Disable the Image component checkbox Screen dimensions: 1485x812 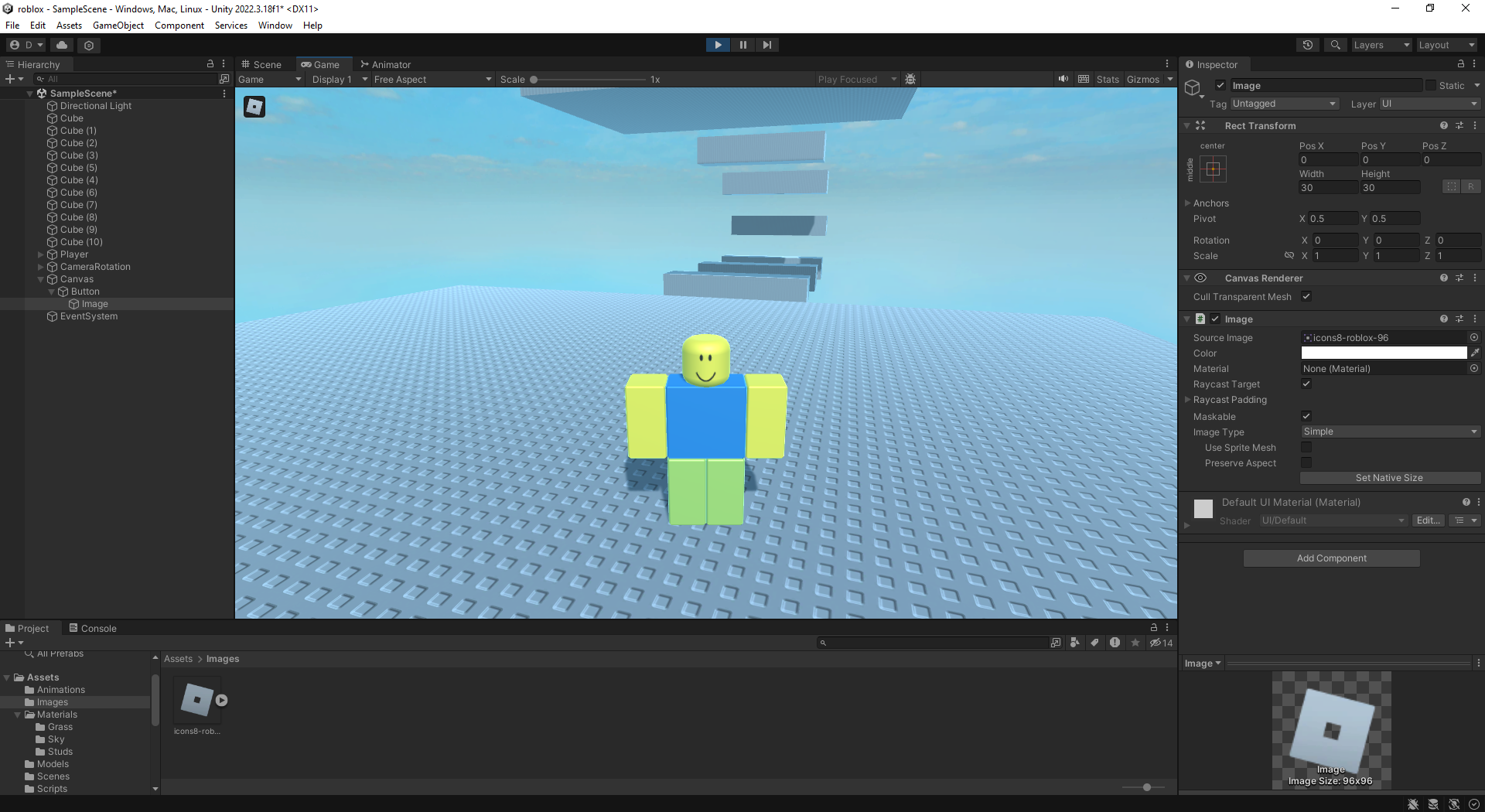point(1215,319)
